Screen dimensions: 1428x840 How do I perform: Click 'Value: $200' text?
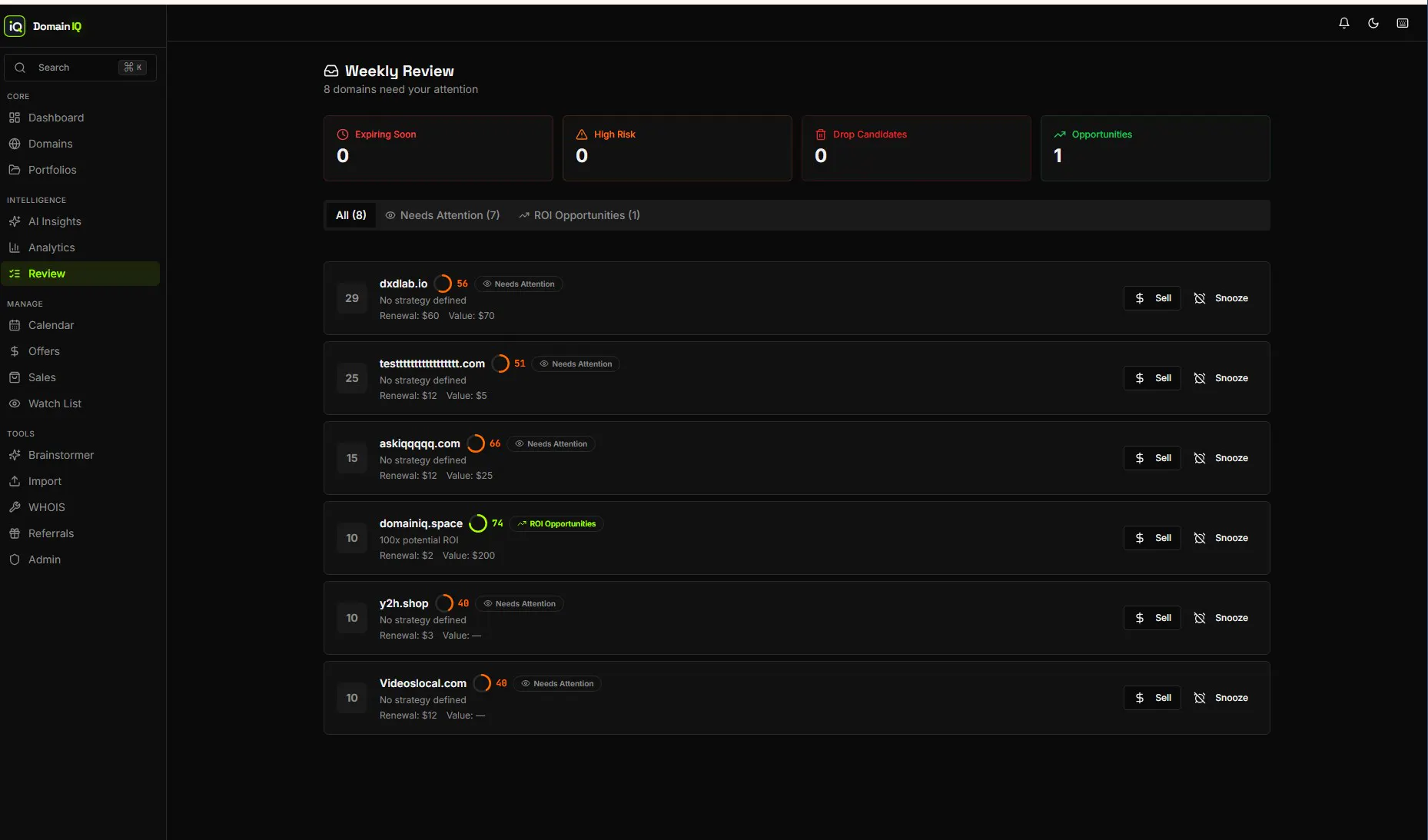[x=469, y=556]
